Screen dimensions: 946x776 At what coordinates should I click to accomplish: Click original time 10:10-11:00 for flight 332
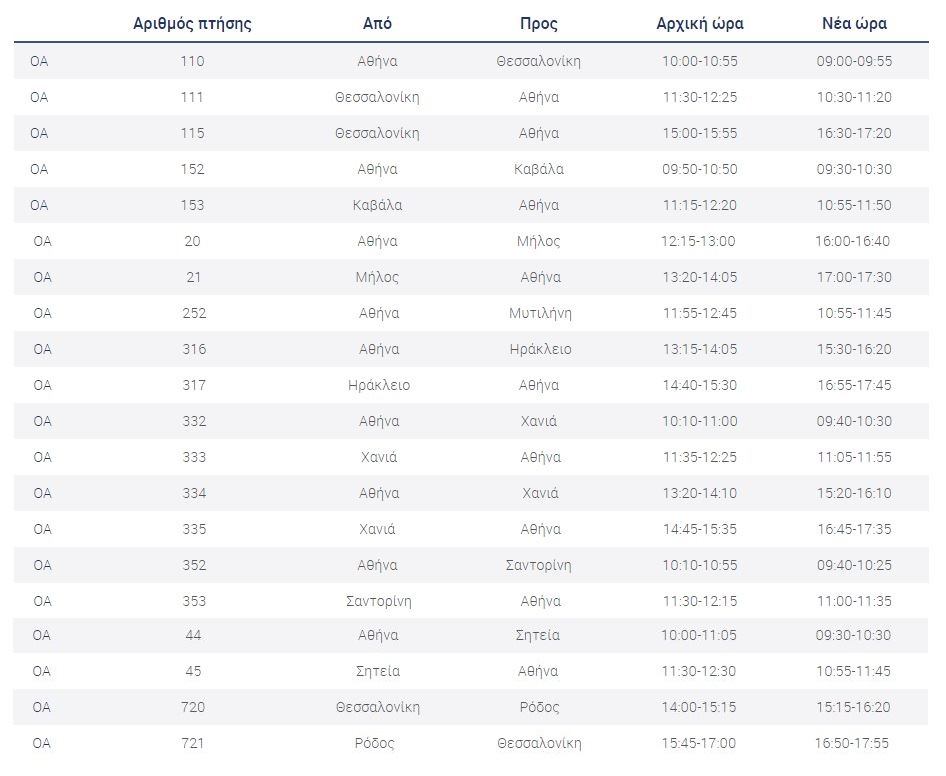(700, 421)
